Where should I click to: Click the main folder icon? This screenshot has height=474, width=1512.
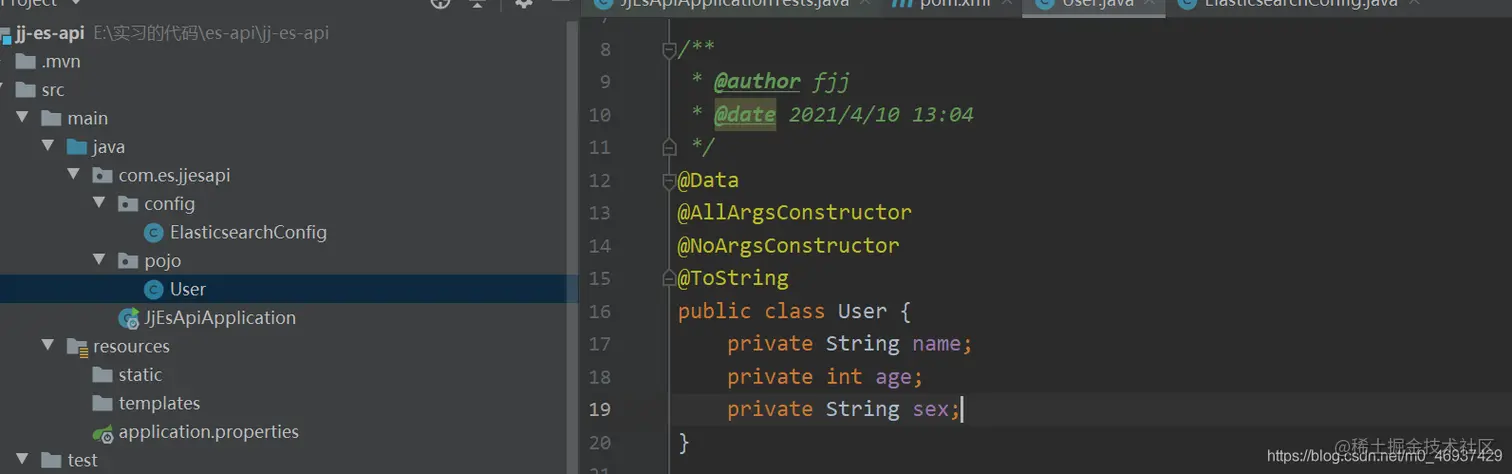click(52, 118)
